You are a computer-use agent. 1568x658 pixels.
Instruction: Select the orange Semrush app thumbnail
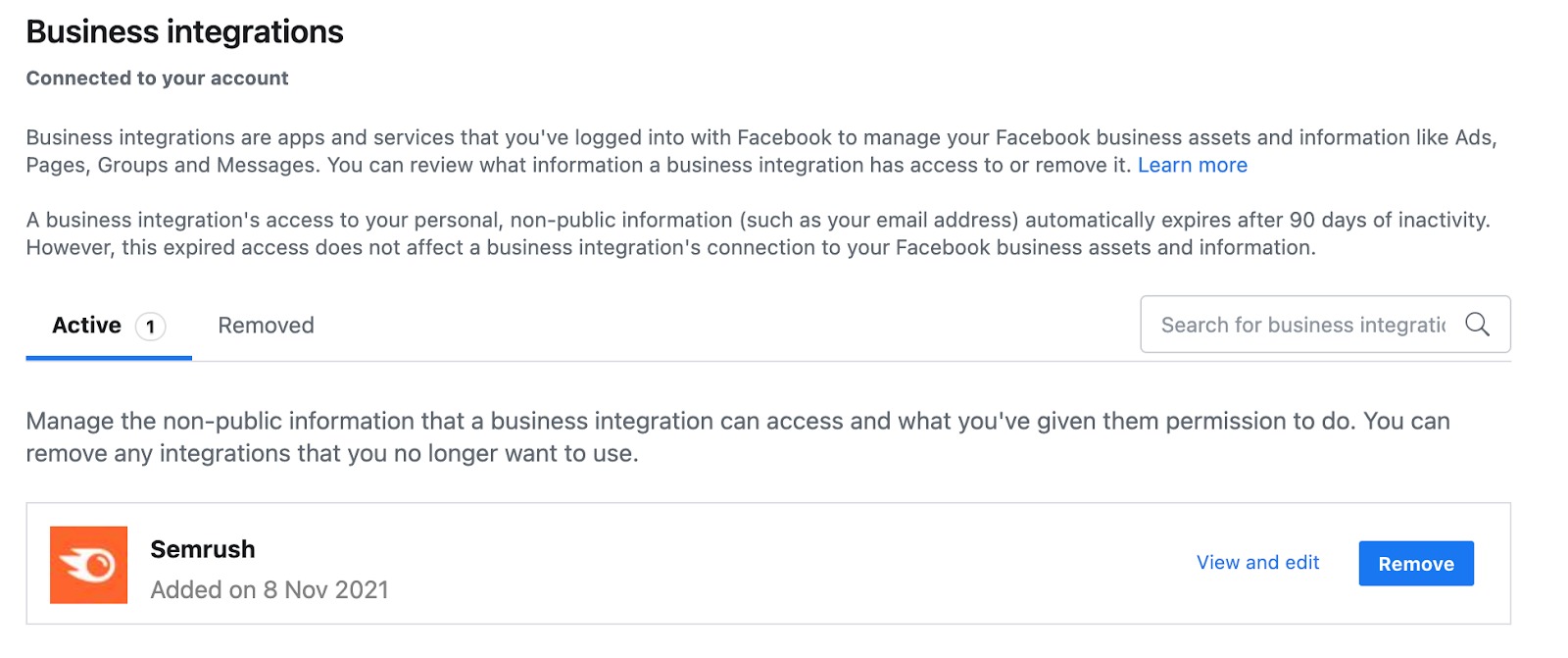(88, 566)
